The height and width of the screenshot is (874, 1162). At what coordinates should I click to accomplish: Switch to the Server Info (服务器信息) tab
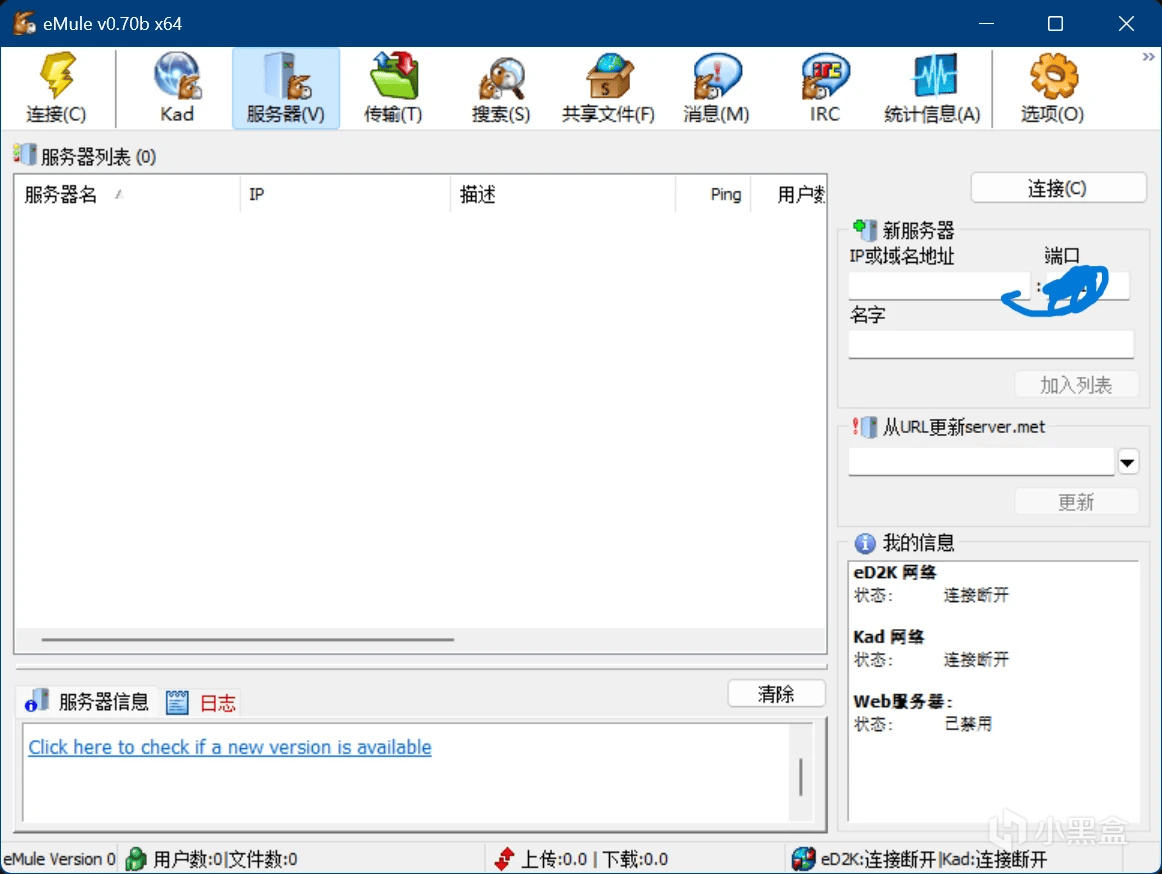[87, 701]
